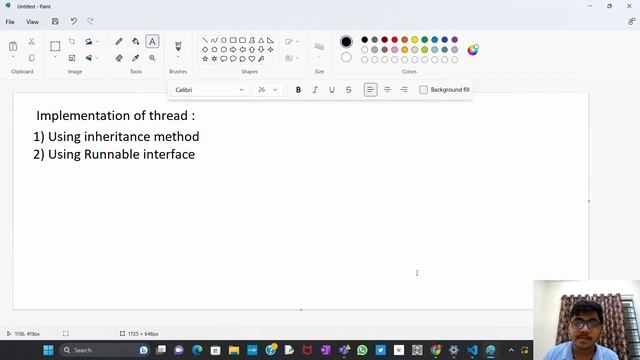Screen dimensions: 640x360
Task: Choose the yellow palette color
Action: coord(415,40)
